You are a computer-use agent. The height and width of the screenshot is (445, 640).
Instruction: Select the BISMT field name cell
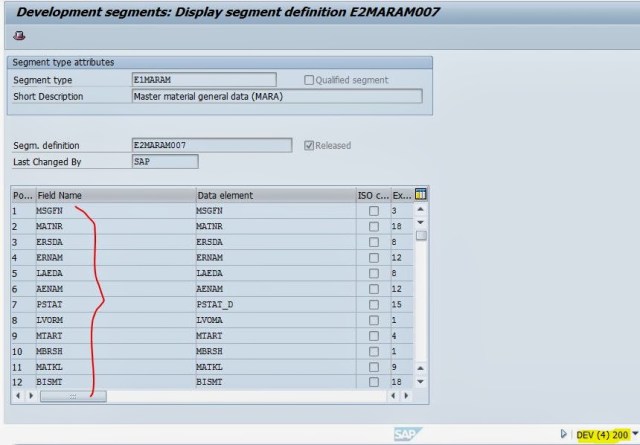tap(116, 382)
